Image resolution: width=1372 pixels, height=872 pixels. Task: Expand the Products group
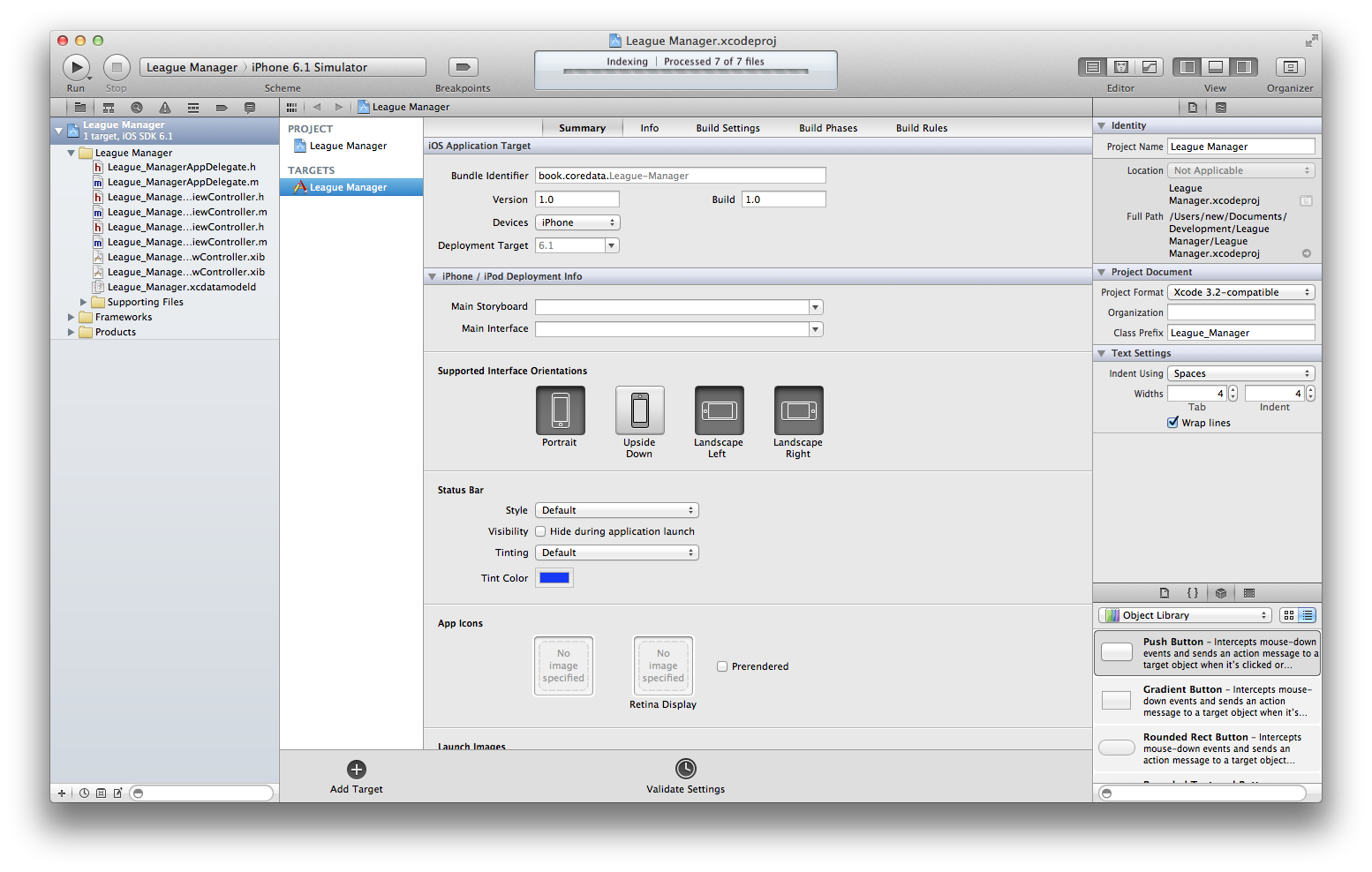(x=72, y=332)
